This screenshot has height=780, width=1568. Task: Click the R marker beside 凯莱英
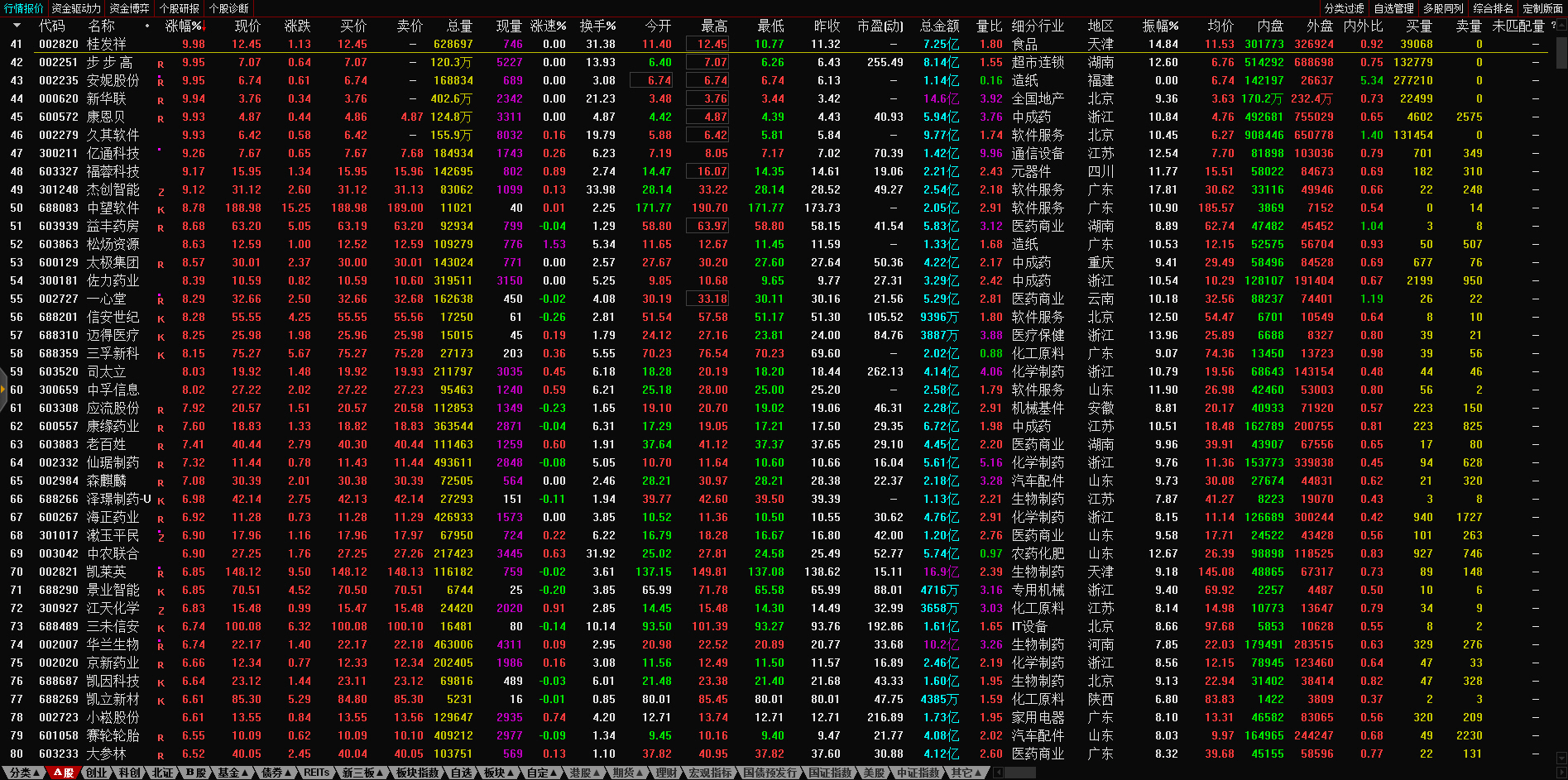pyautogui.click(x=161, y=573)
